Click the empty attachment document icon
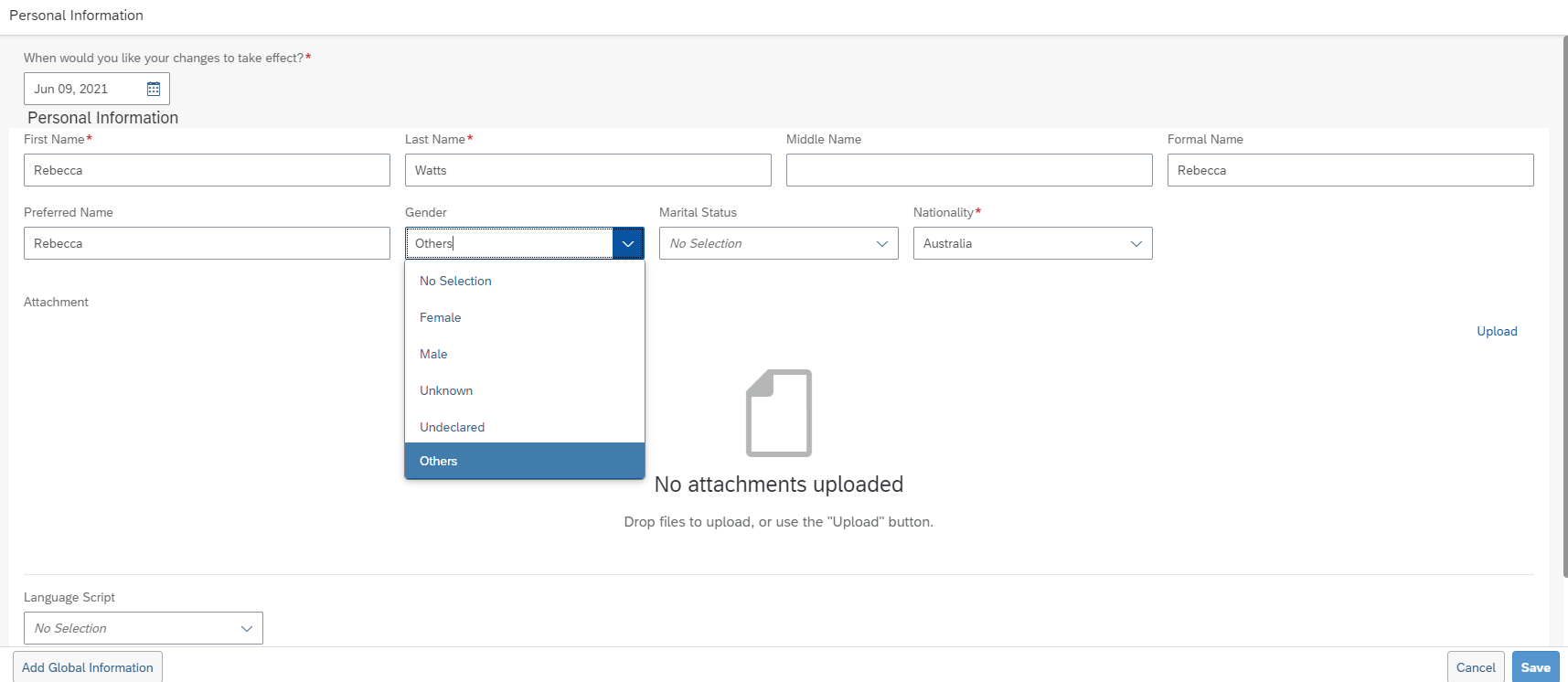Image resolution: width=1568 pixels, height=682 pixels. pos(779,412)
